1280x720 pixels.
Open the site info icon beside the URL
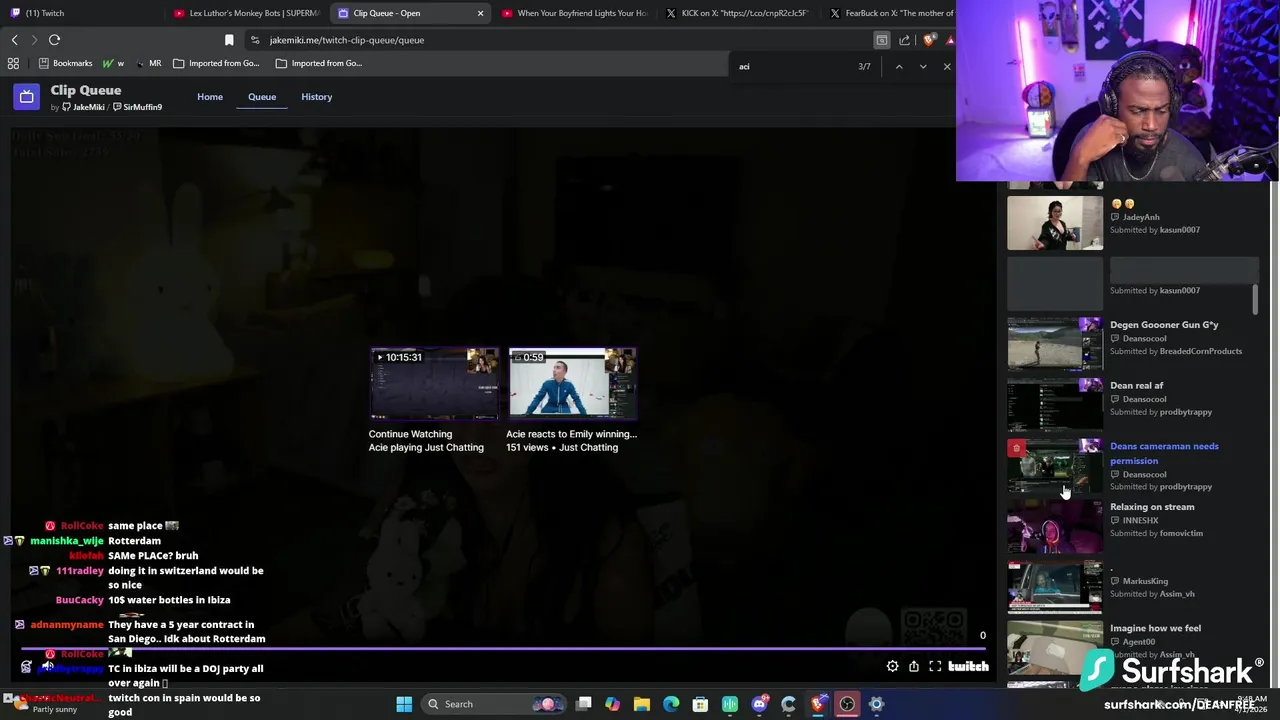[255, 40]
